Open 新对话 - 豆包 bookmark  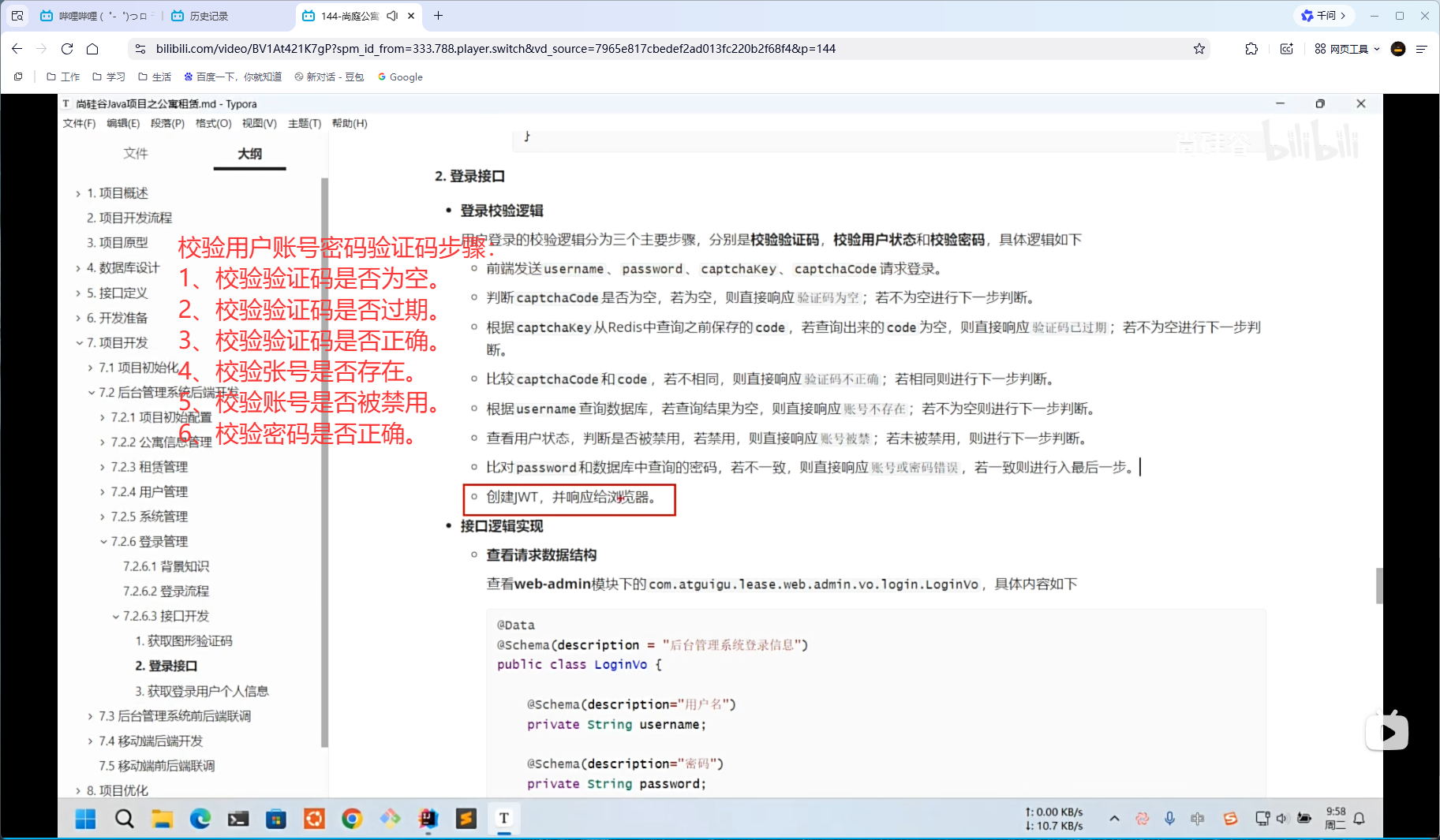(x=329, y=77)
